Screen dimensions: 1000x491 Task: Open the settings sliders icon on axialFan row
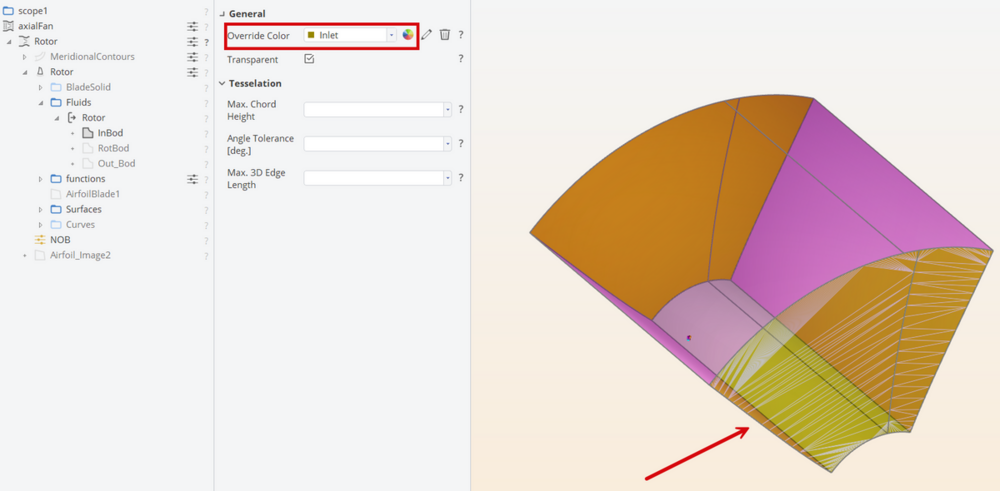click(192, 26)
